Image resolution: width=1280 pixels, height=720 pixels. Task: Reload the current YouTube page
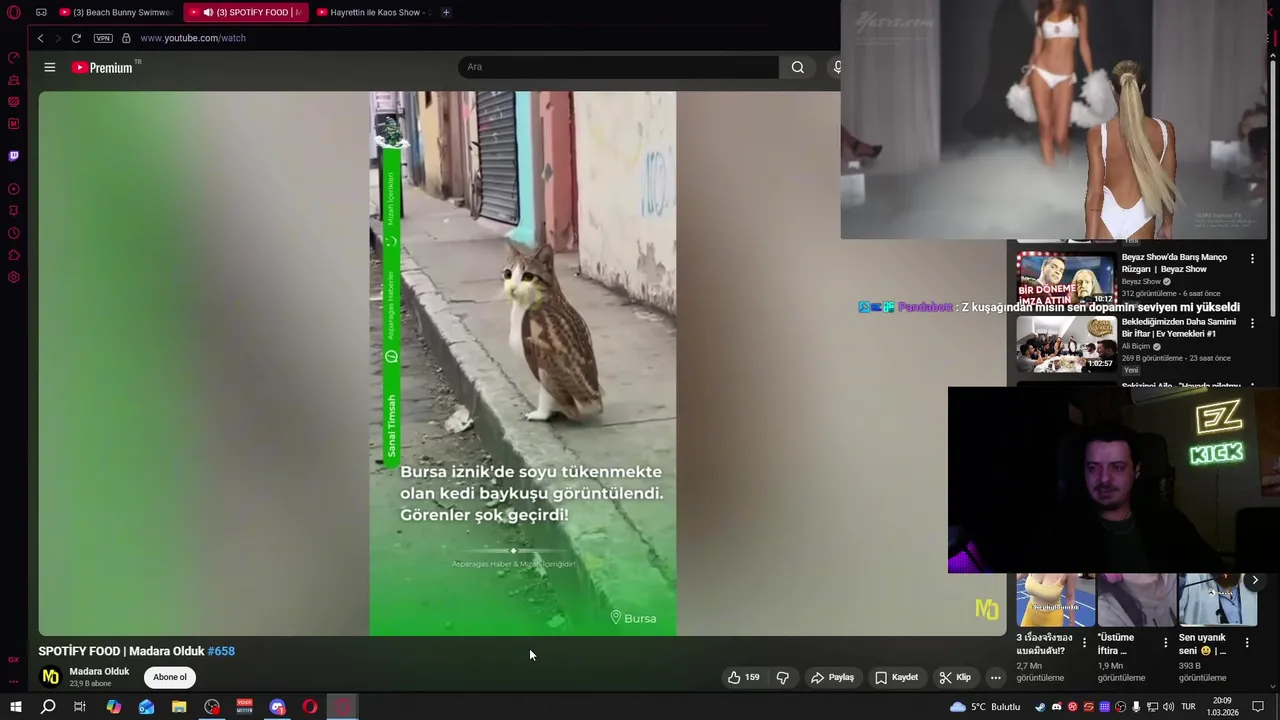76,38
